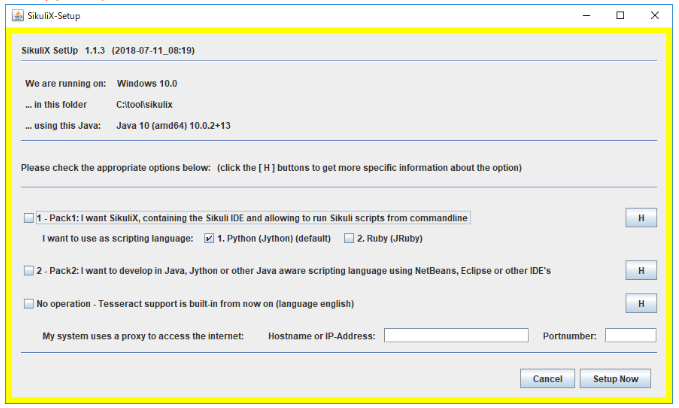The width and height of the screenshot is (679, 408).
Task: Open the H help button for Pack1
Action: pos(640,218)
